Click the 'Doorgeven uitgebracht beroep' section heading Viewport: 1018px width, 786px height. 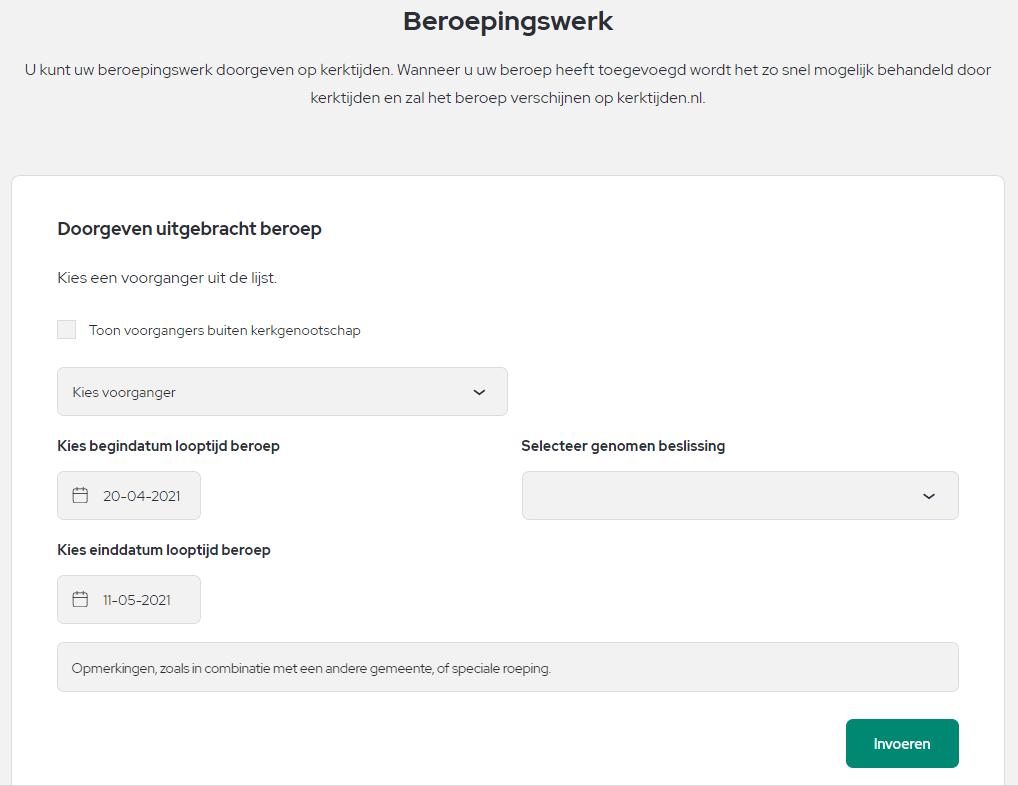pyautogui.click(x=190, y=228)
